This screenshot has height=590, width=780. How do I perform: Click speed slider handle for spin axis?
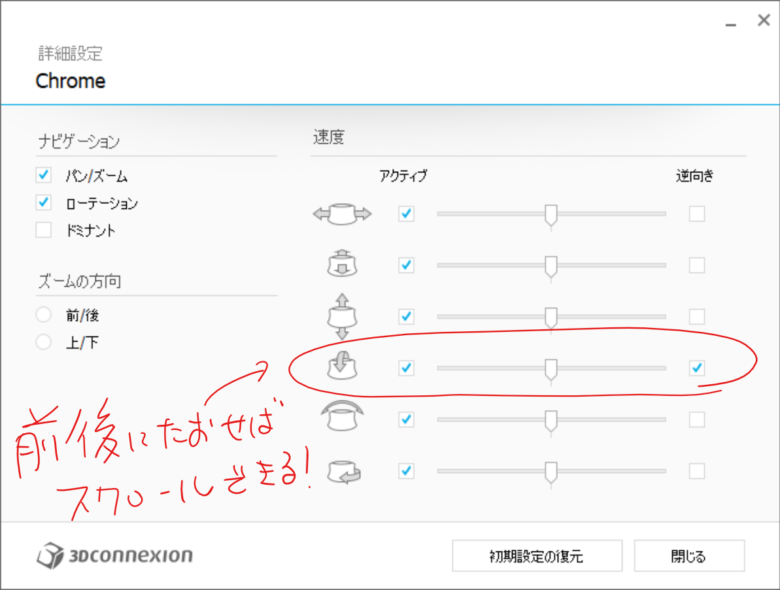[x=551, y=473]
